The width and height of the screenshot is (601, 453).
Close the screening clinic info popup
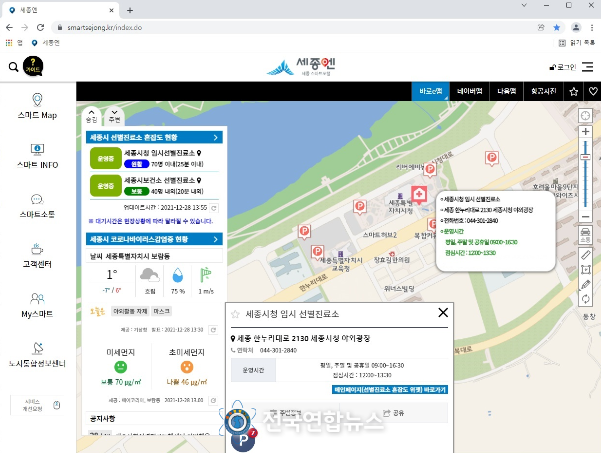pyautogui.click(x=443, y=312)
